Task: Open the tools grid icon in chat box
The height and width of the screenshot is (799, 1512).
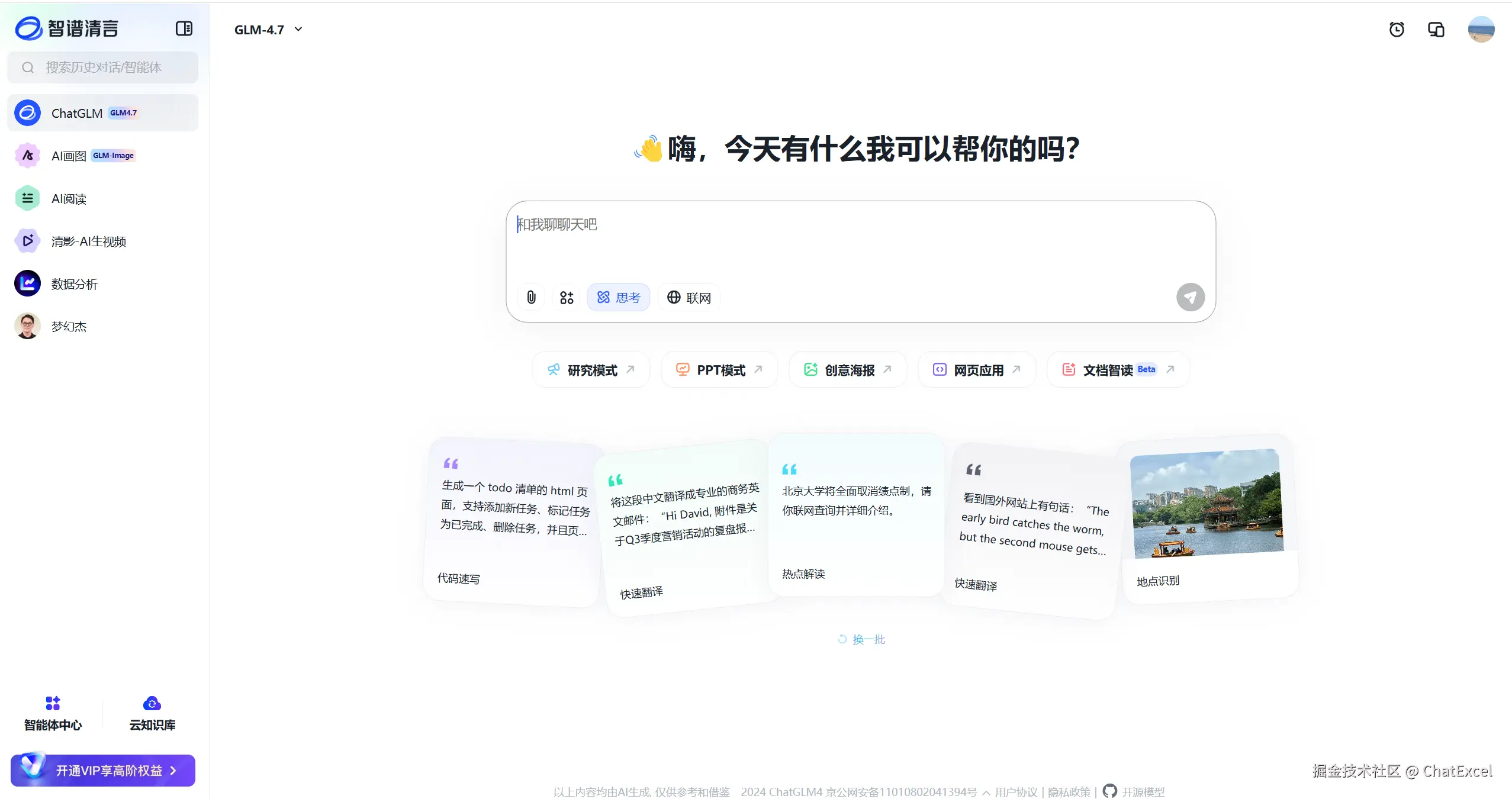Action: (567, 297)
